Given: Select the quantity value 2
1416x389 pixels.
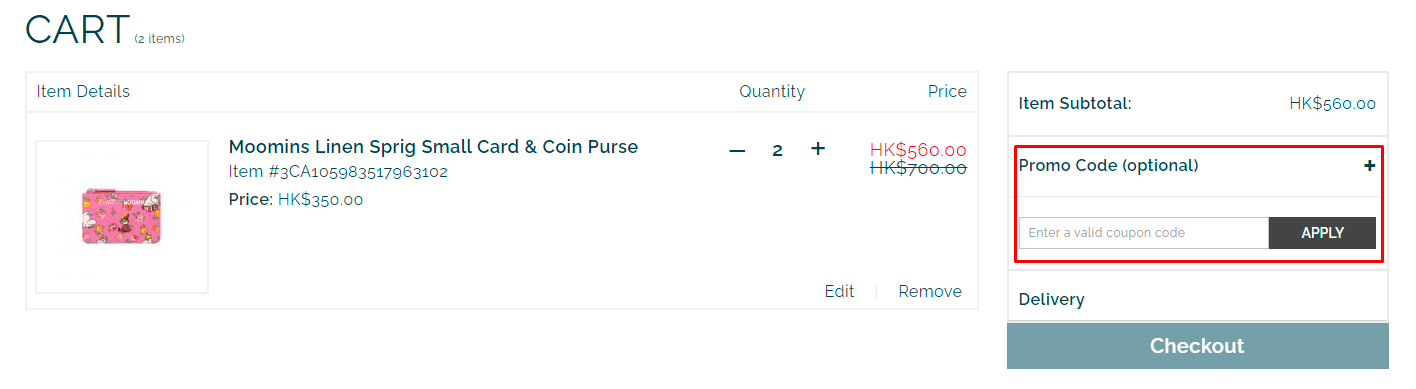Looking at the screenshot, I should [777, 151].
